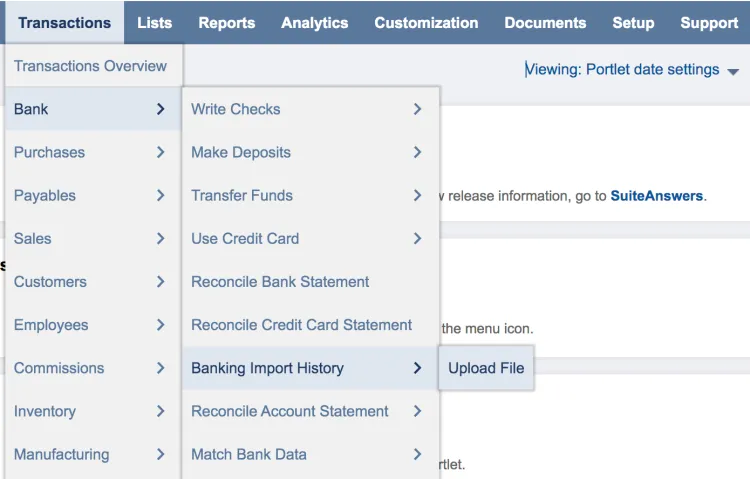This screenshot has height=479, width=750.
Task: Open the Setup menu tab
Action: [633, 22]
